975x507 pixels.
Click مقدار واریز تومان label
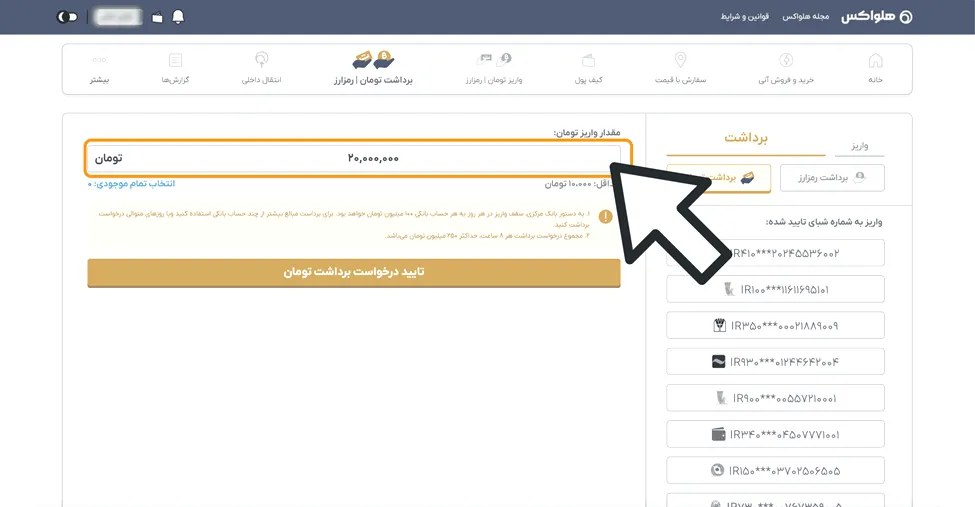(587, 133)
